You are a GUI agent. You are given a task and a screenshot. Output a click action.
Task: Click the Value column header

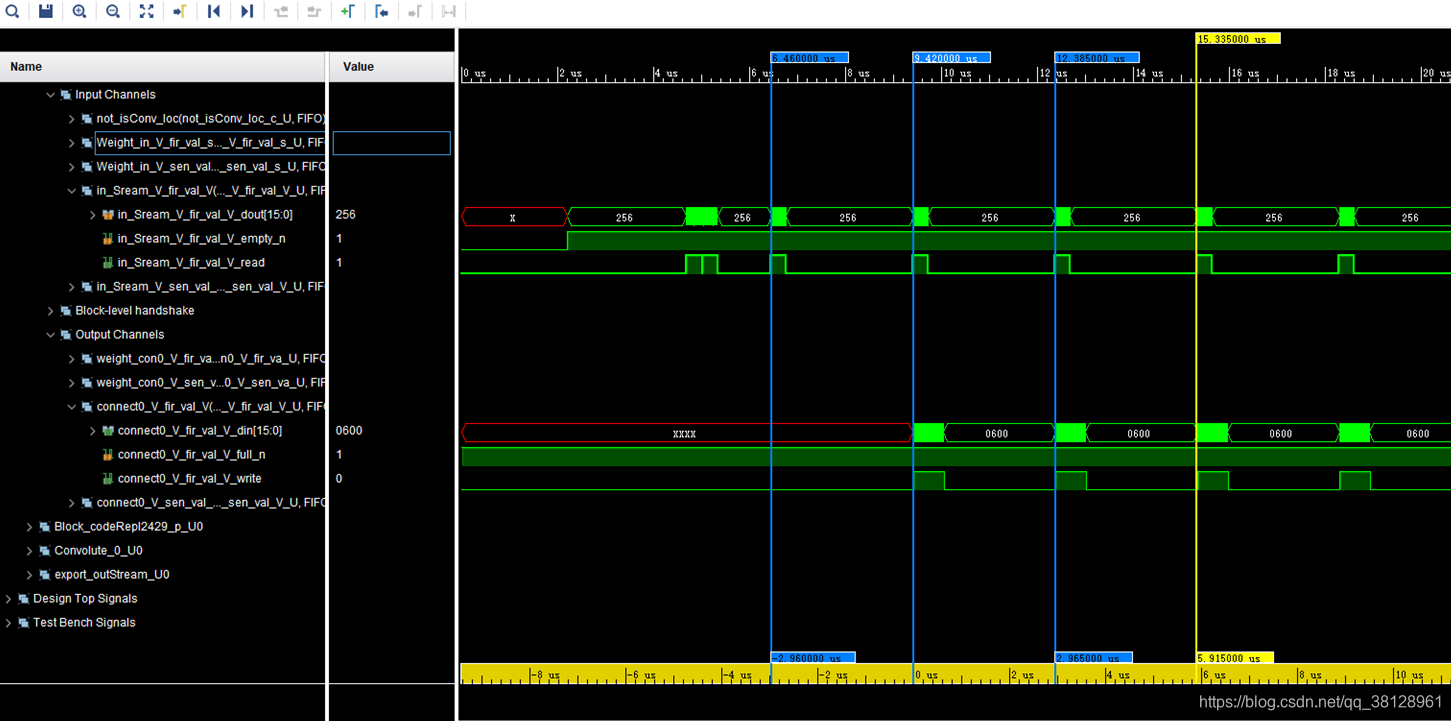point(392,67)
